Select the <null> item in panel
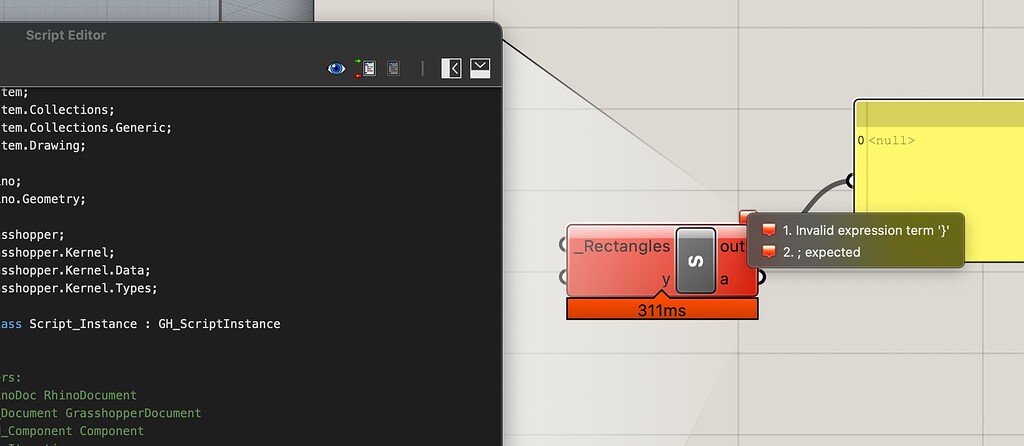 click(891, 140)
